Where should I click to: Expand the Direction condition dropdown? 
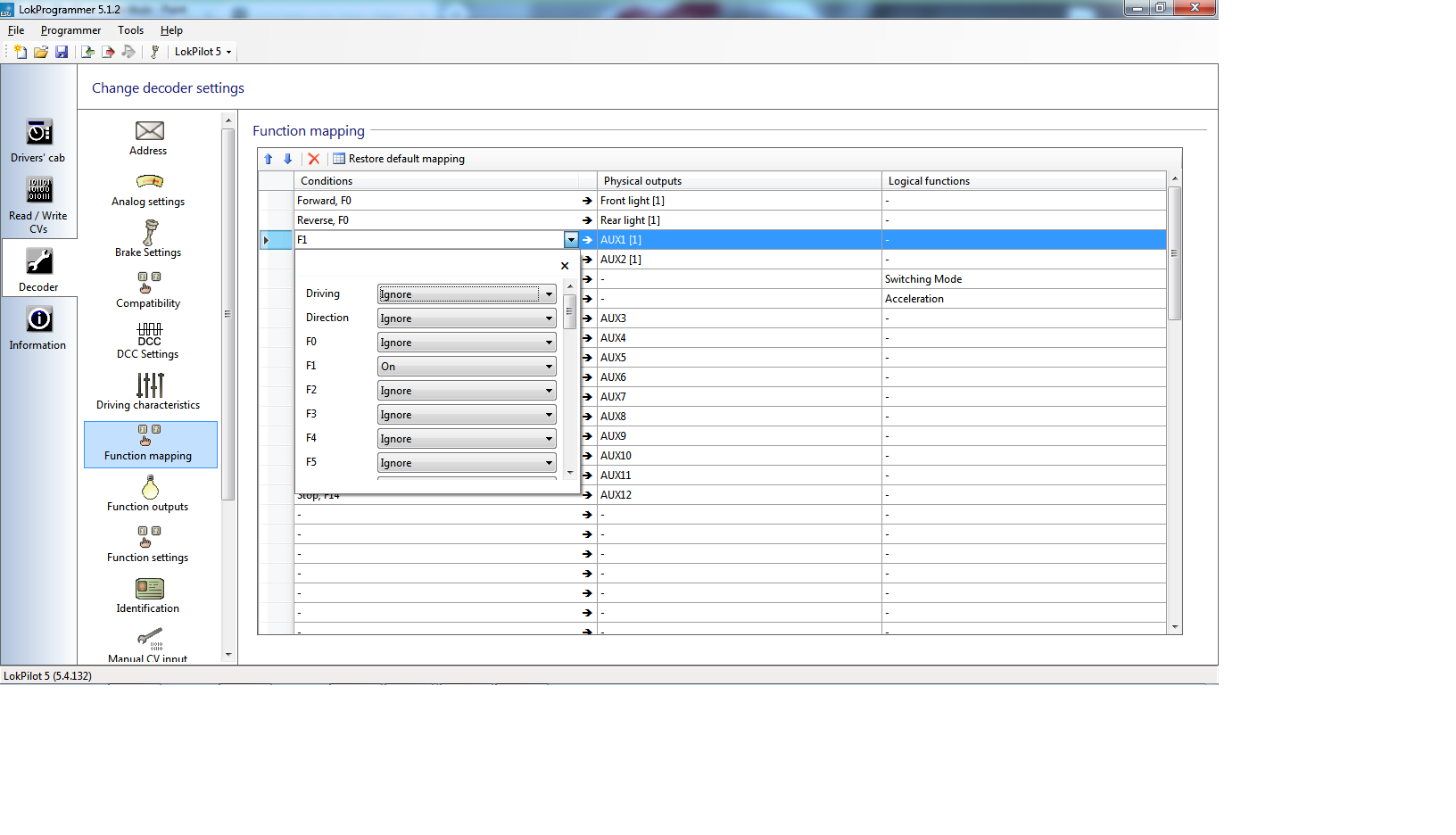pyautogui.click(x=467, y=318)
